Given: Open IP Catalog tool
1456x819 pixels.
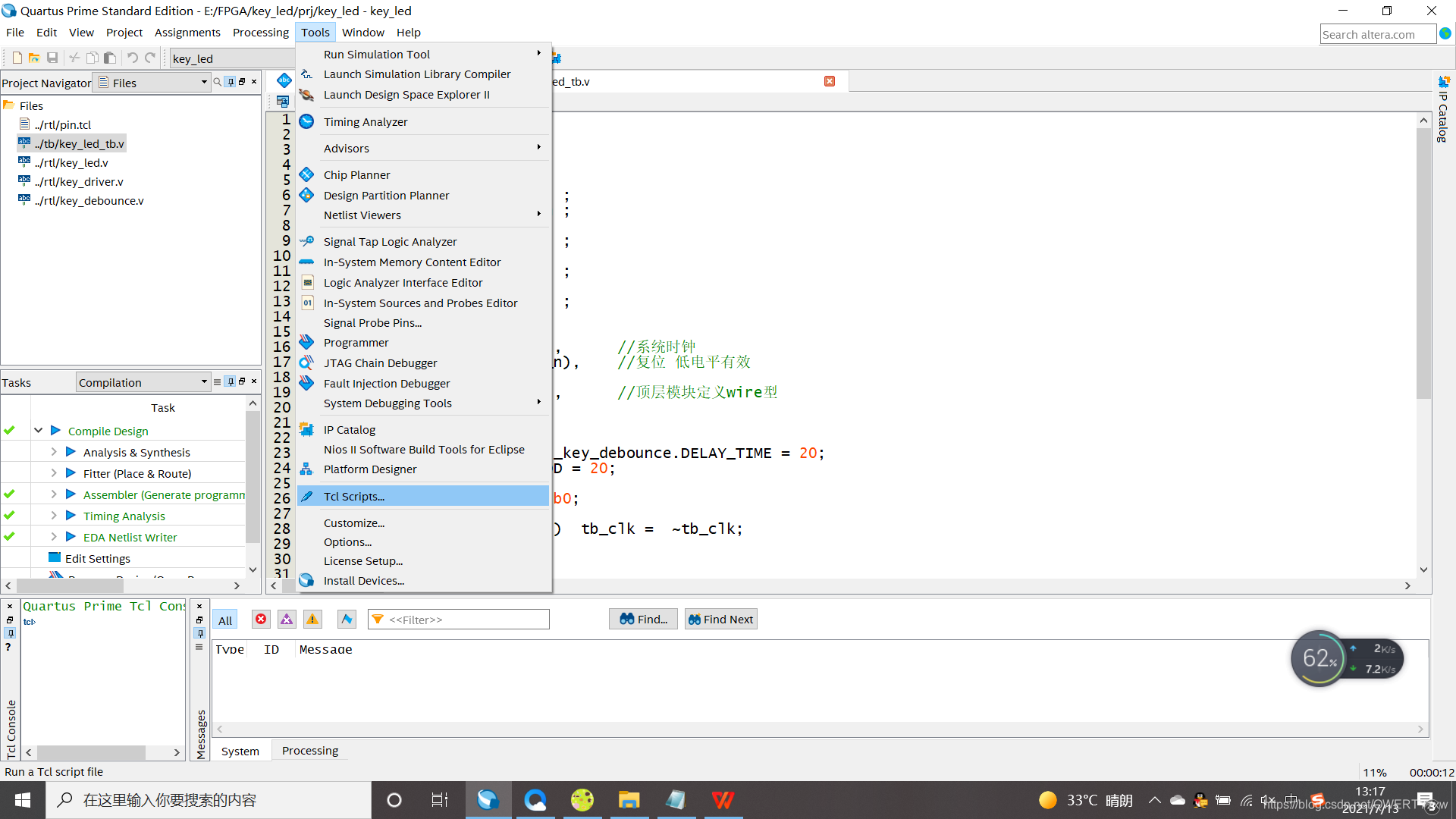Looking at the screenshot, I should [x=349, y=428].
